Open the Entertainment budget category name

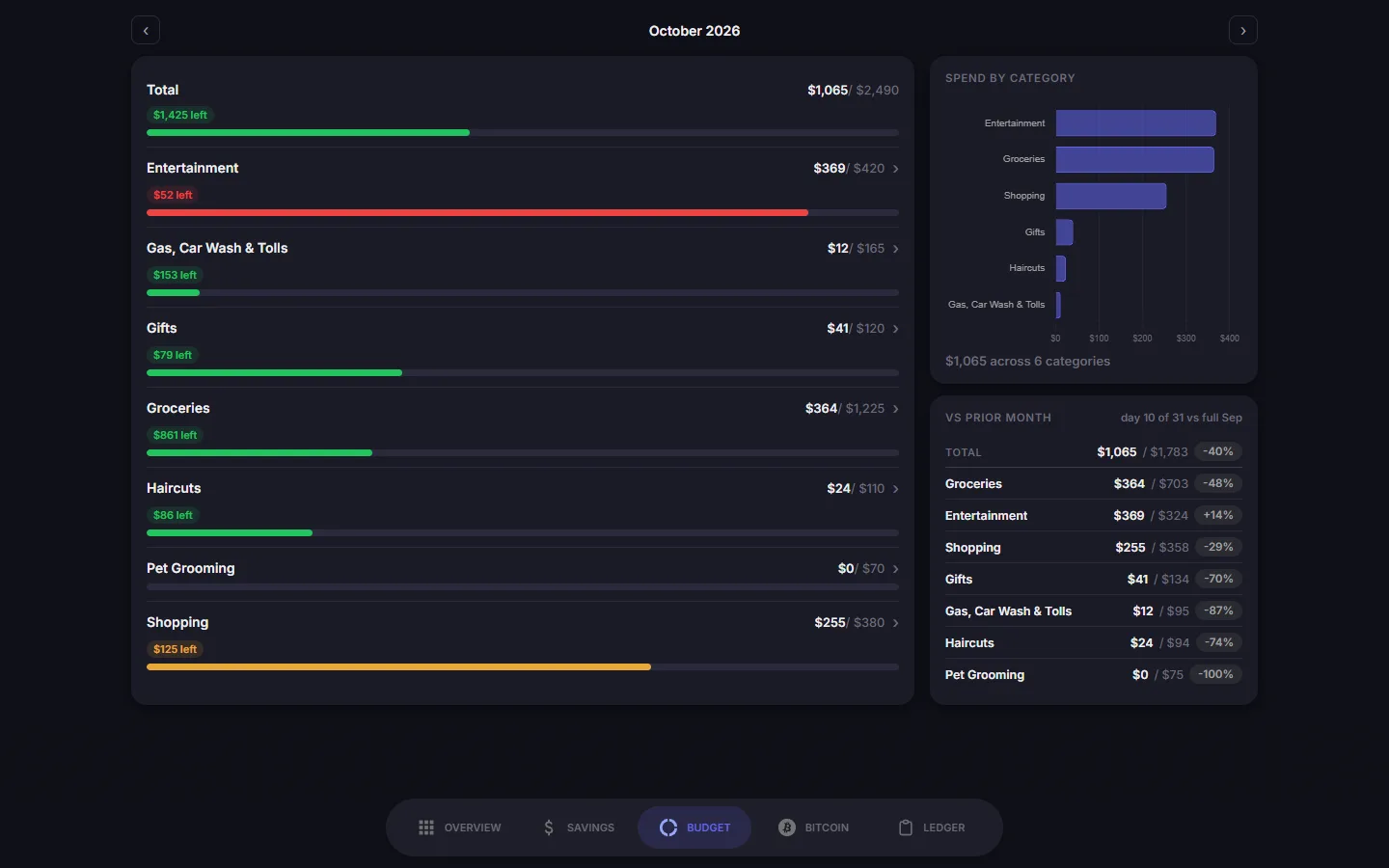point(193,168)
